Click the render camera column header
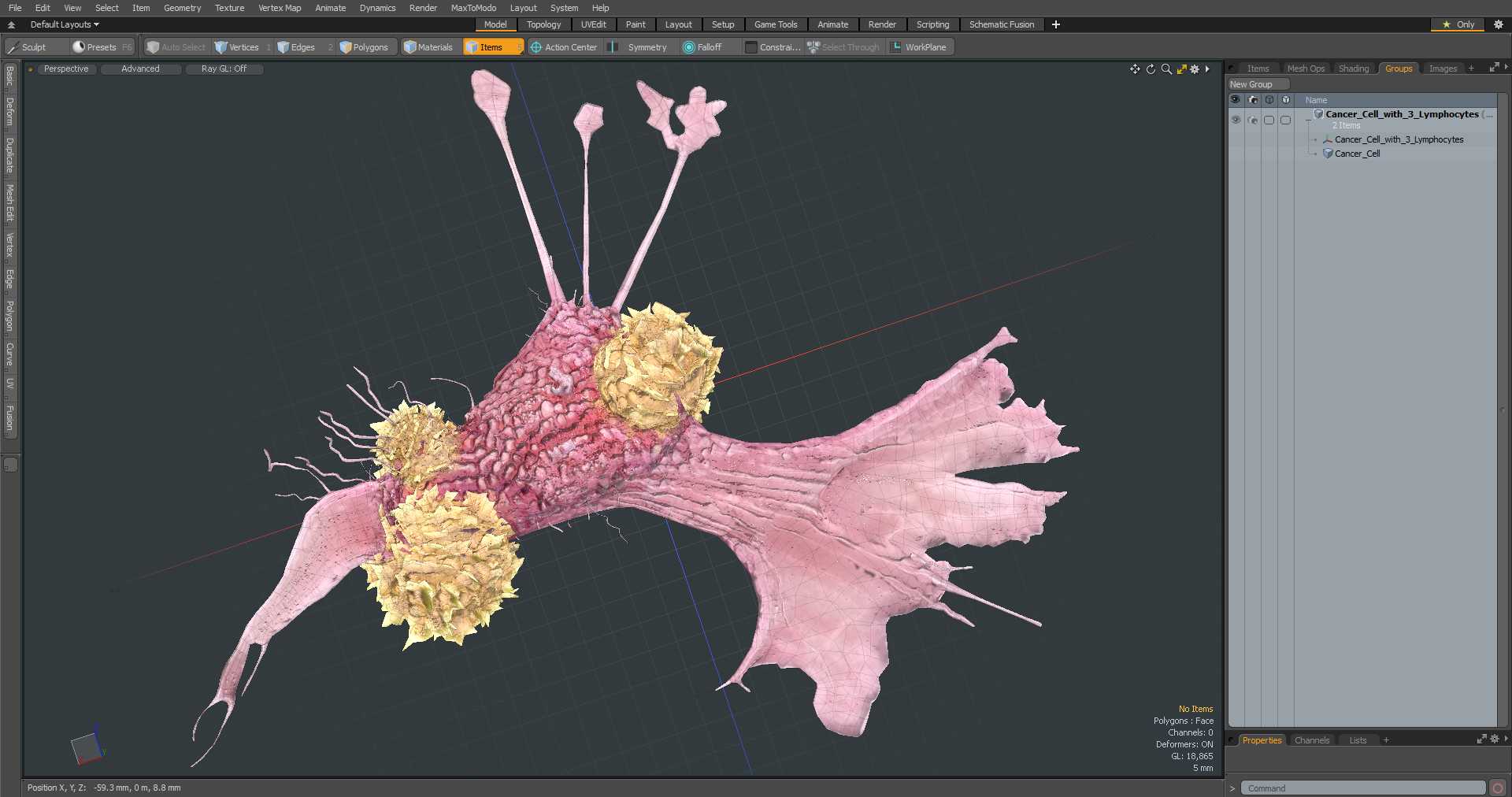 1252,100
